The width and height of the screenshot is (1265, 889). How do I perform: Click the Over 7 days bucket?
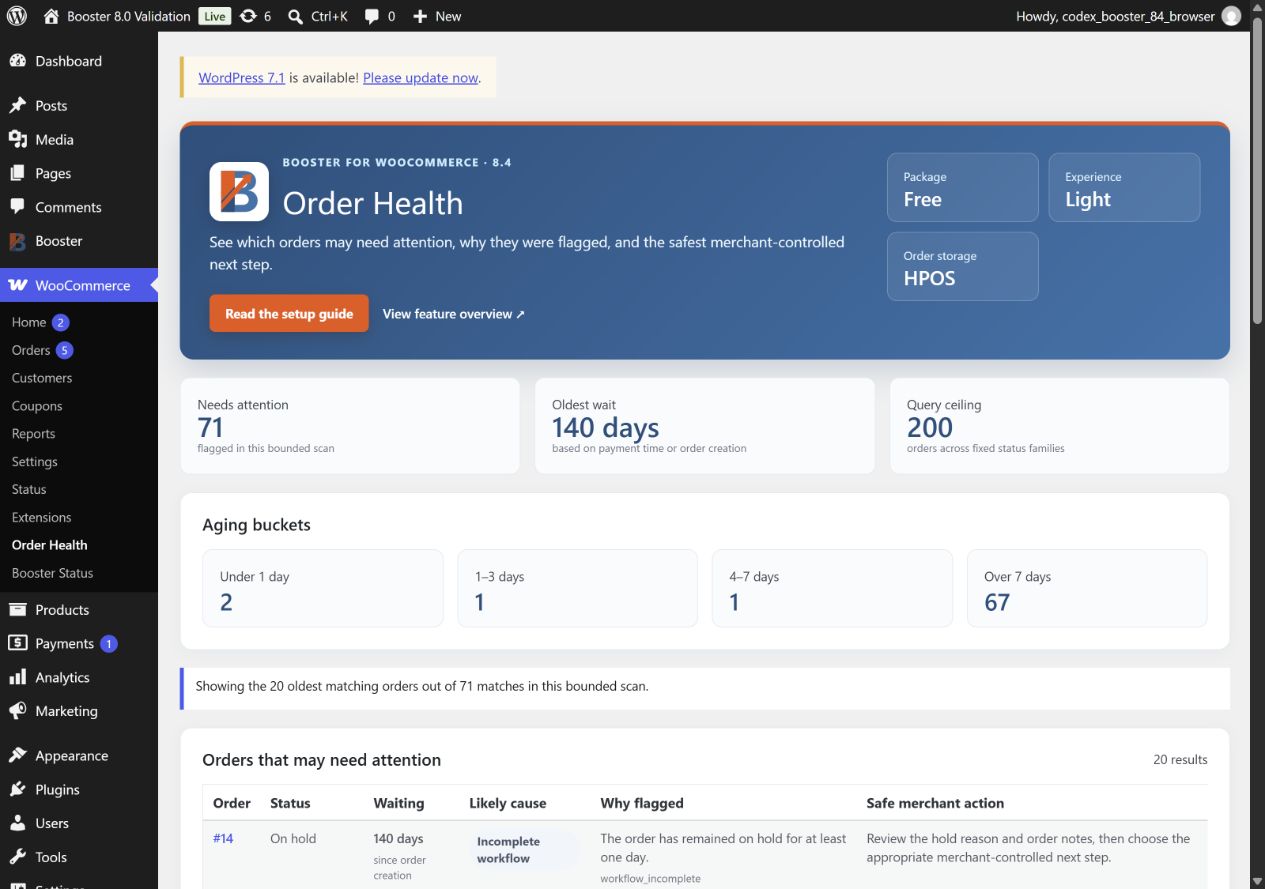1087,588
